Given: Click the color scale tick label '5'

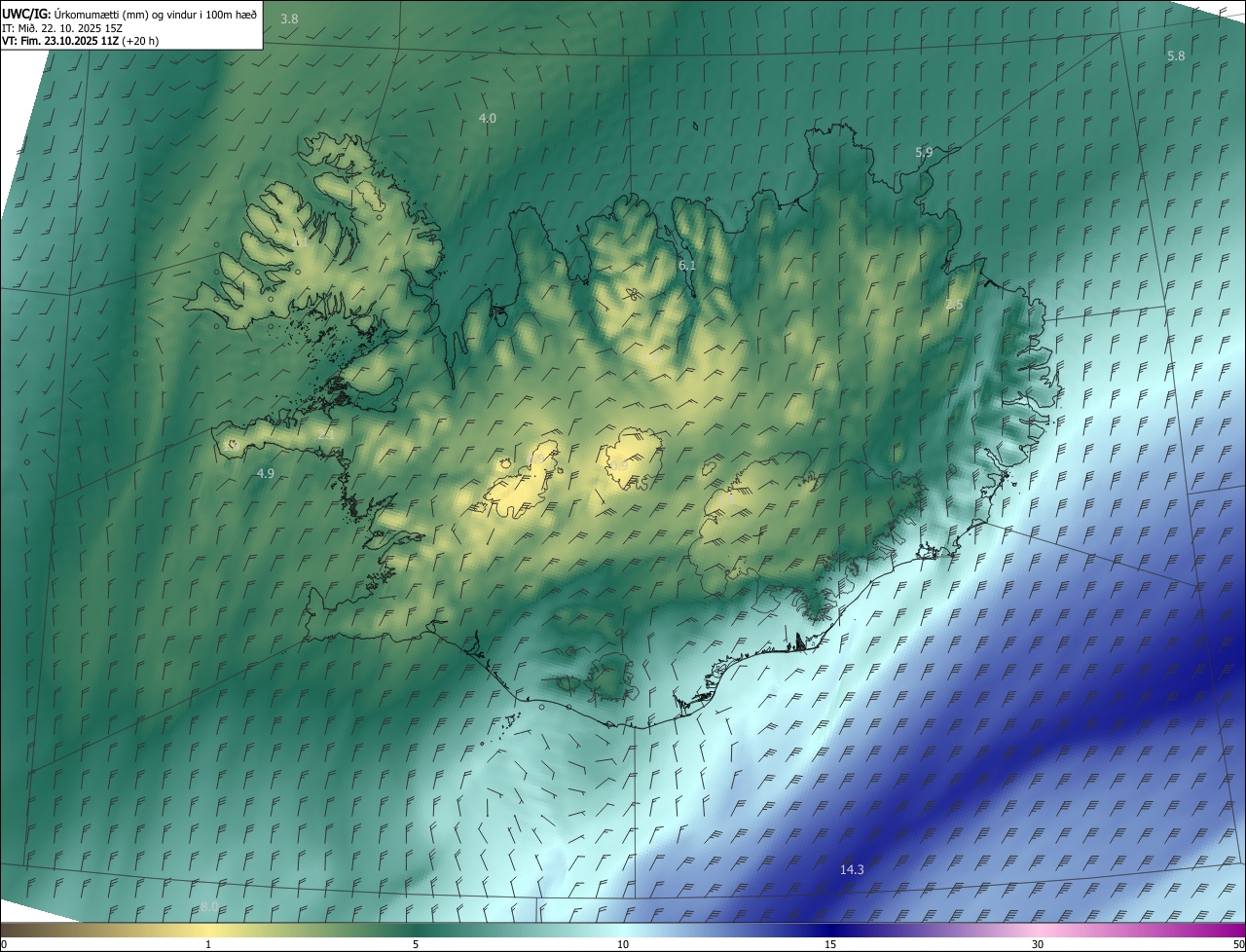Looking at the screenshot, I should tap(416, 944).
